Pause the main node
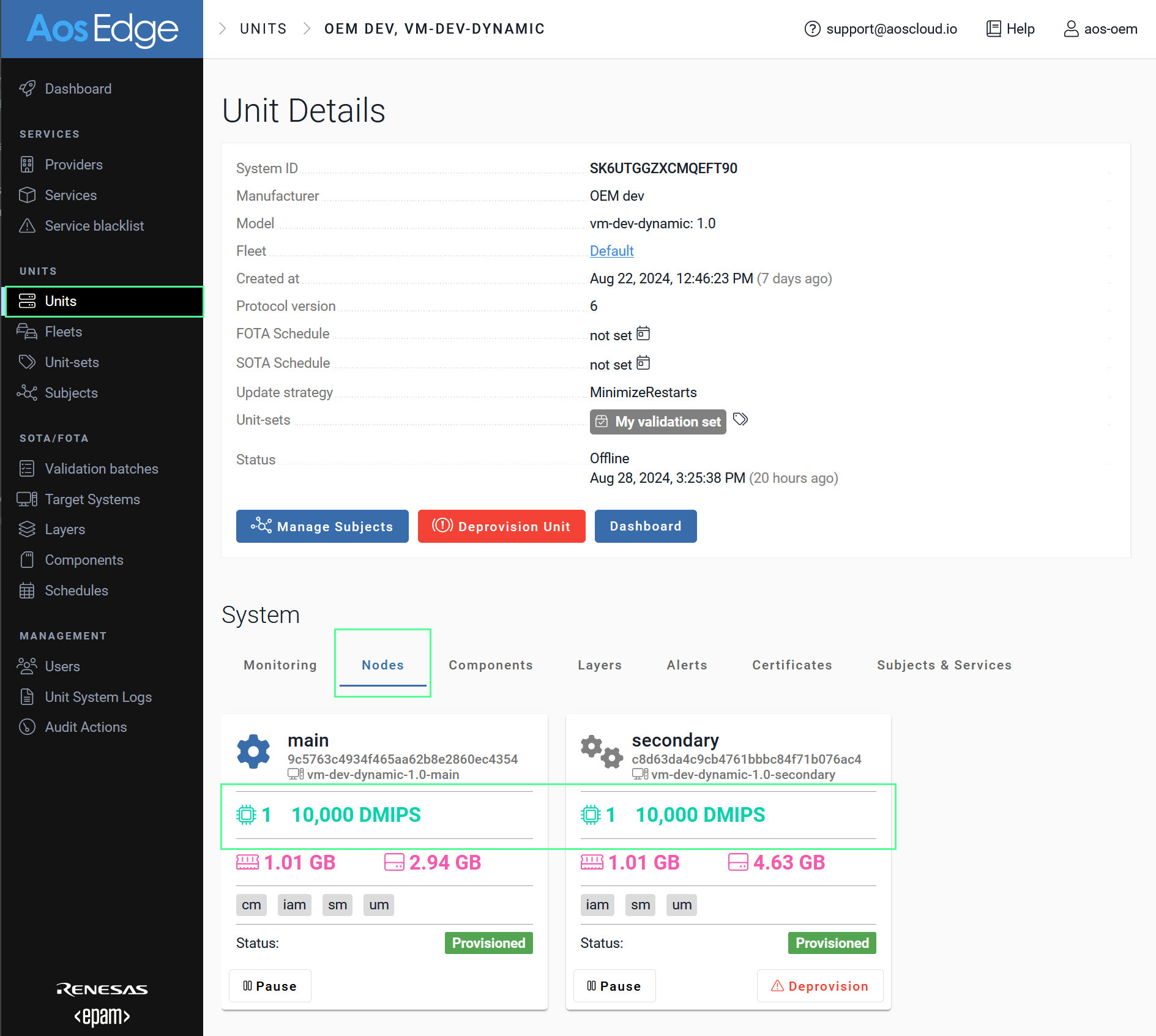The width and height of the screenshot is (1156, 1036). point(270,986)
